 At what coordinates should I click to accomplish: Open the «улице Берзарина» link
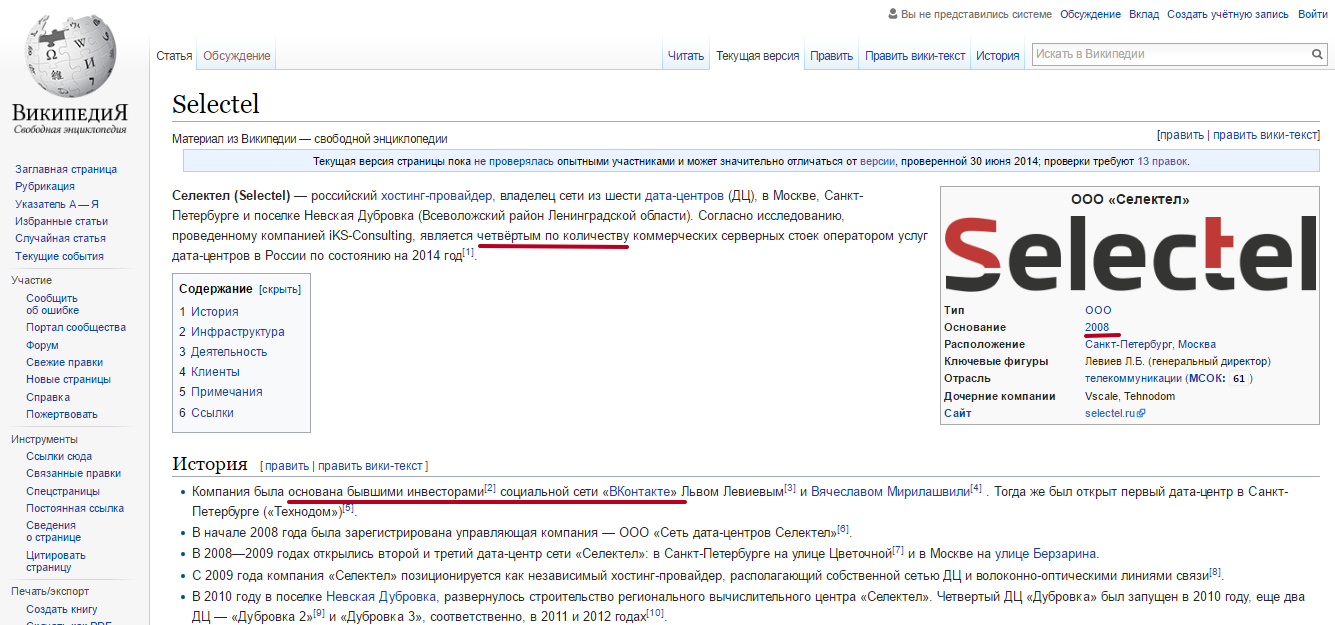click(1047, 553)
